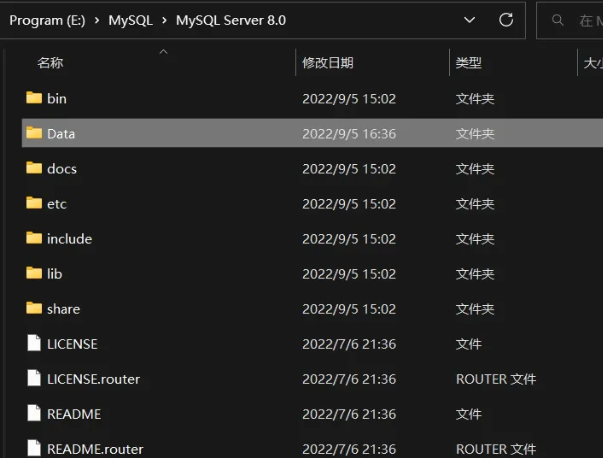This screenshot has width=603, height=458.
Task: Click the search magnifier icon
Action: (x=557, y=20)
